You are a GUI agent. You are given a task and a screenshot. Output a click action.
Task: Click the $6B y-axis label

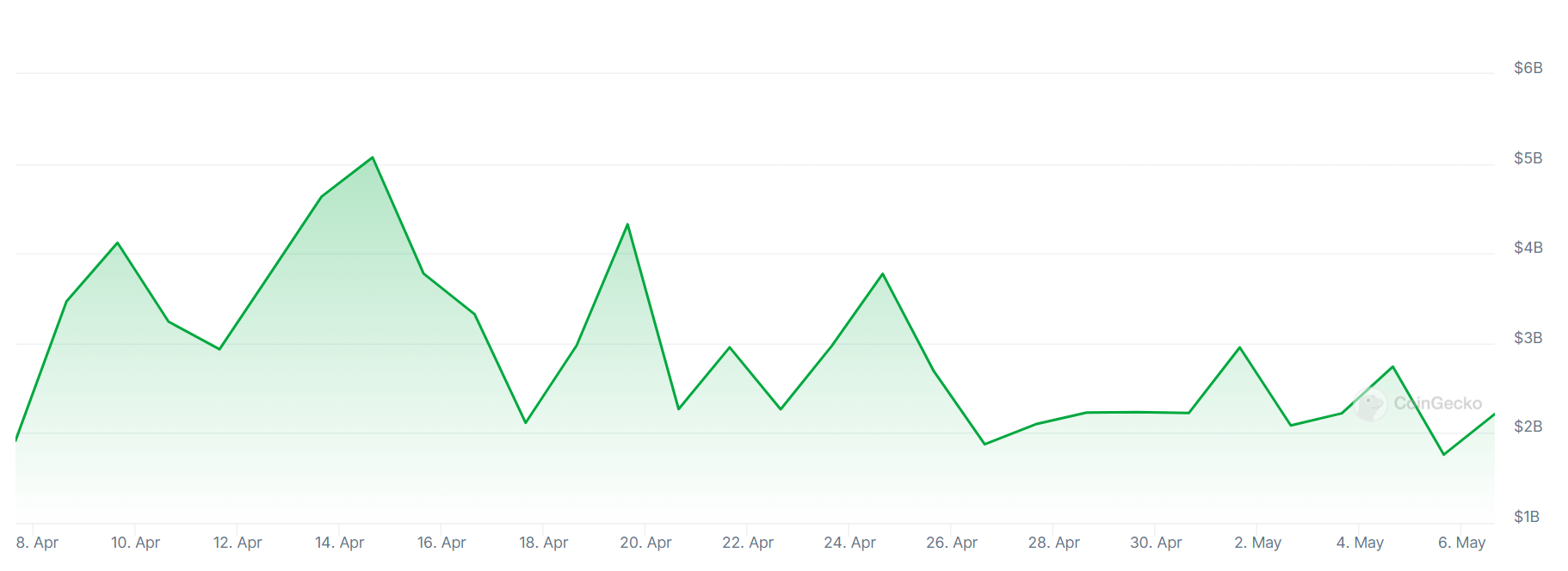1528,68
